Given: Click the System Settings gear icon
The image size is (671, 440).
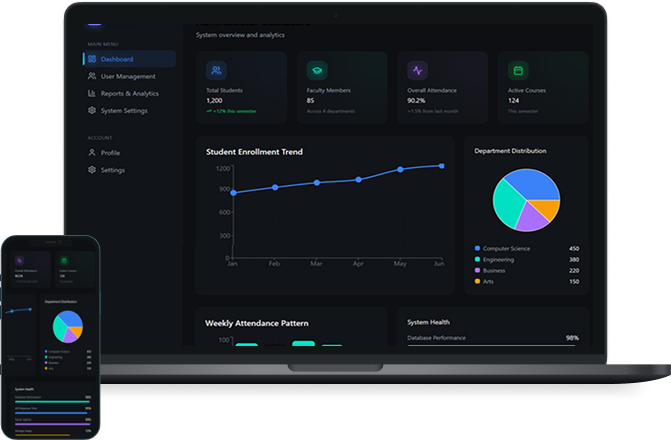Looking at the screenshot, I should click(92, 110).
